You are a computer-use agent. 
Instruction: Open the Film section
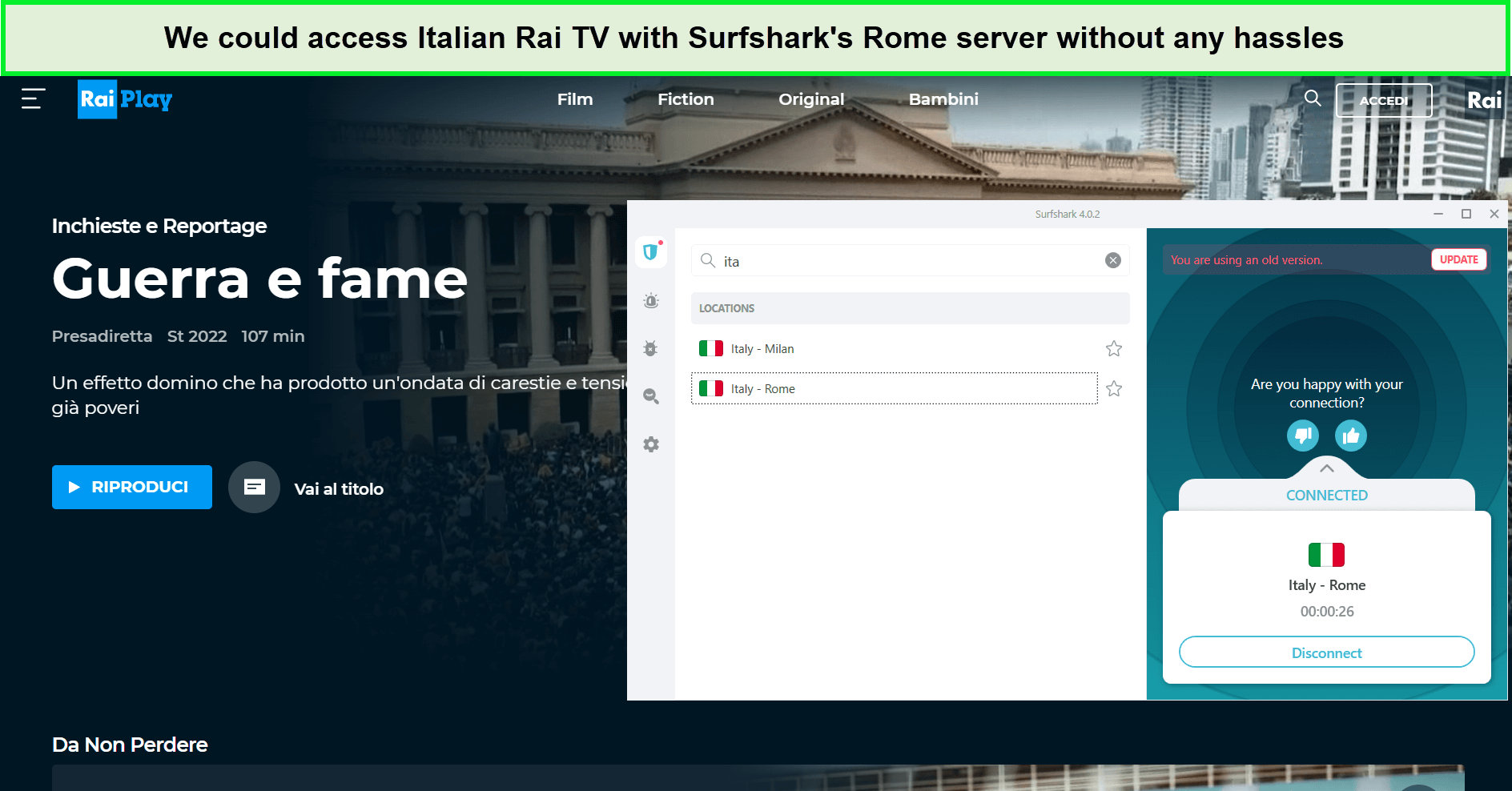click(575, 99)
